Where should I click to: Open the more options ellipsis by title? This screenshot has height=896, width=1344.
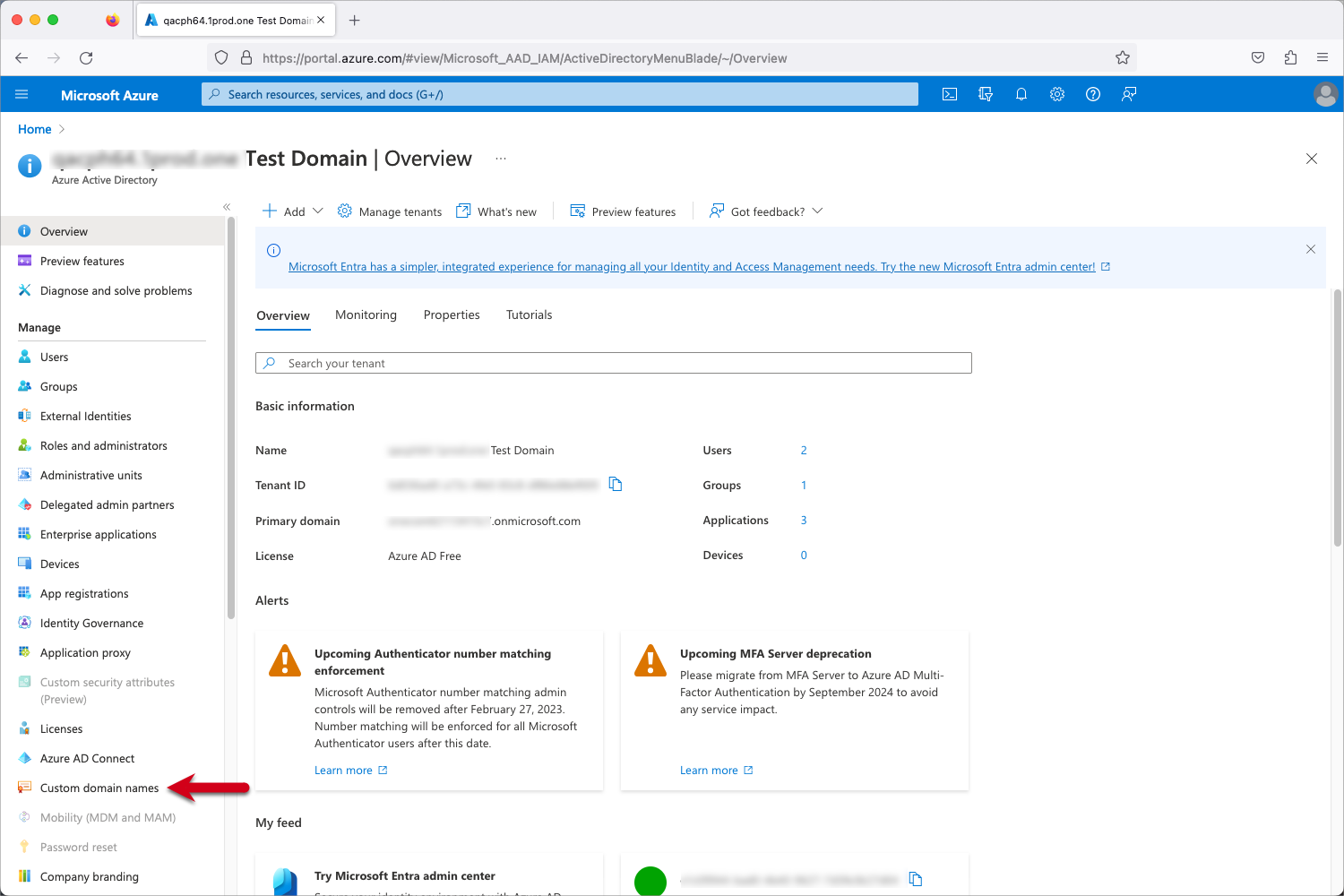pos(501,159)
